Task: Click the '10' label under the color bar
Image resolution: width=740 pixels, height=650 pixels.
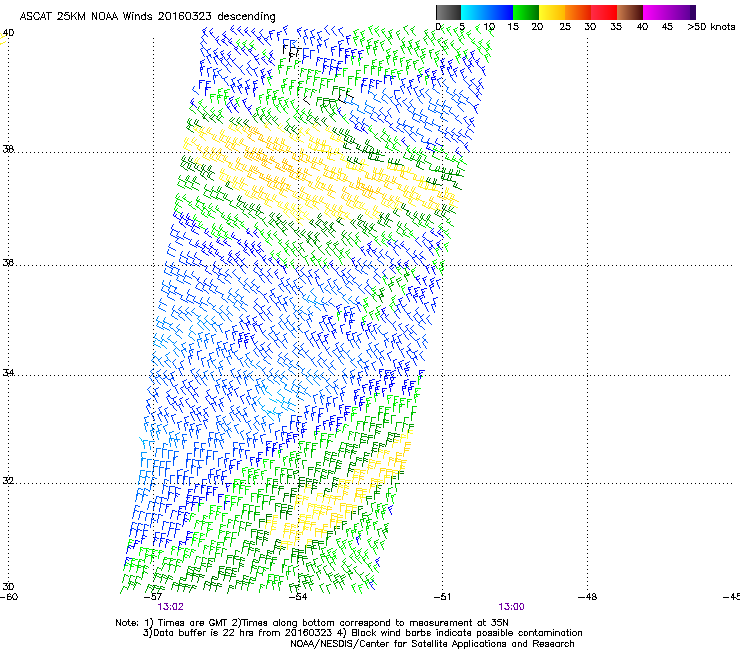Action: pyautogui.click(x=489, y=27)
